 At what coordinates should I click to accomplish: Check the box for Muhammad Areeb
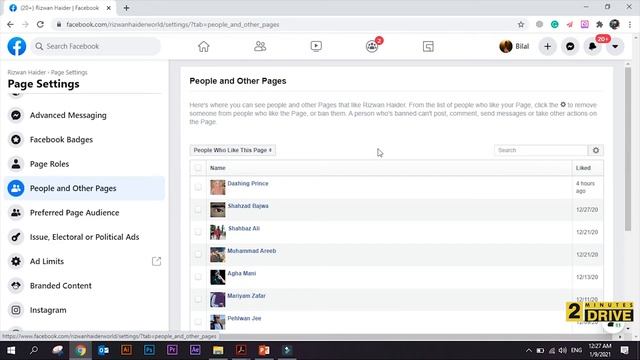(198, 254)
